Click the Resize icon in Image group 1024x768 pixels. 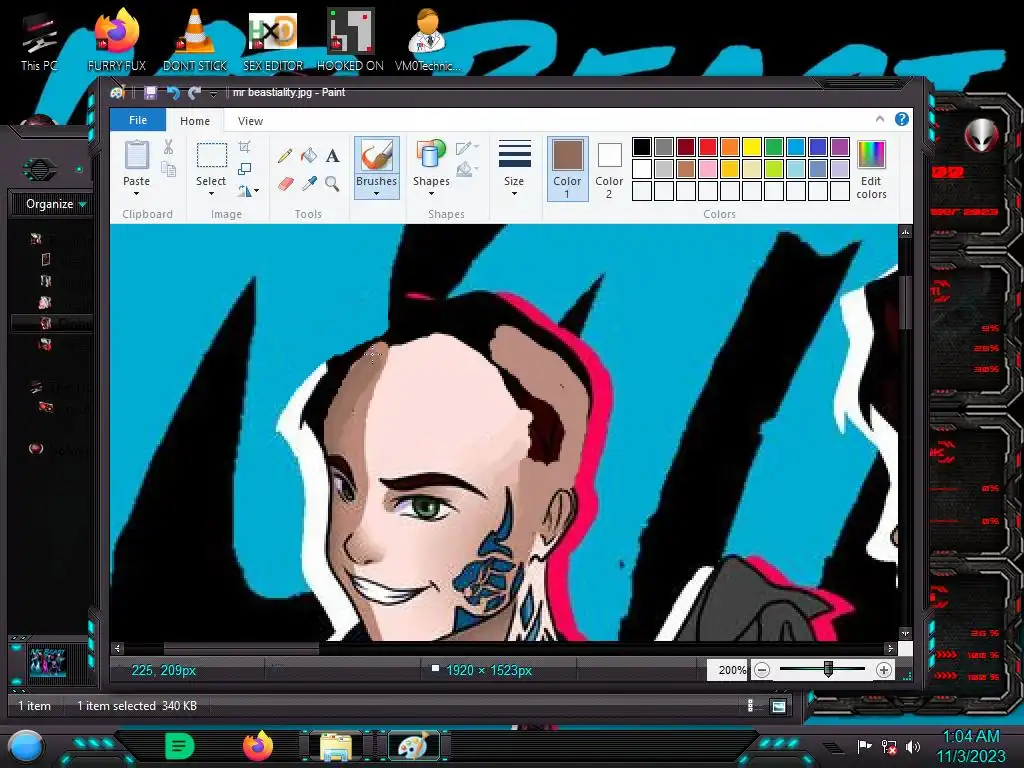click(x=244, y=169)
